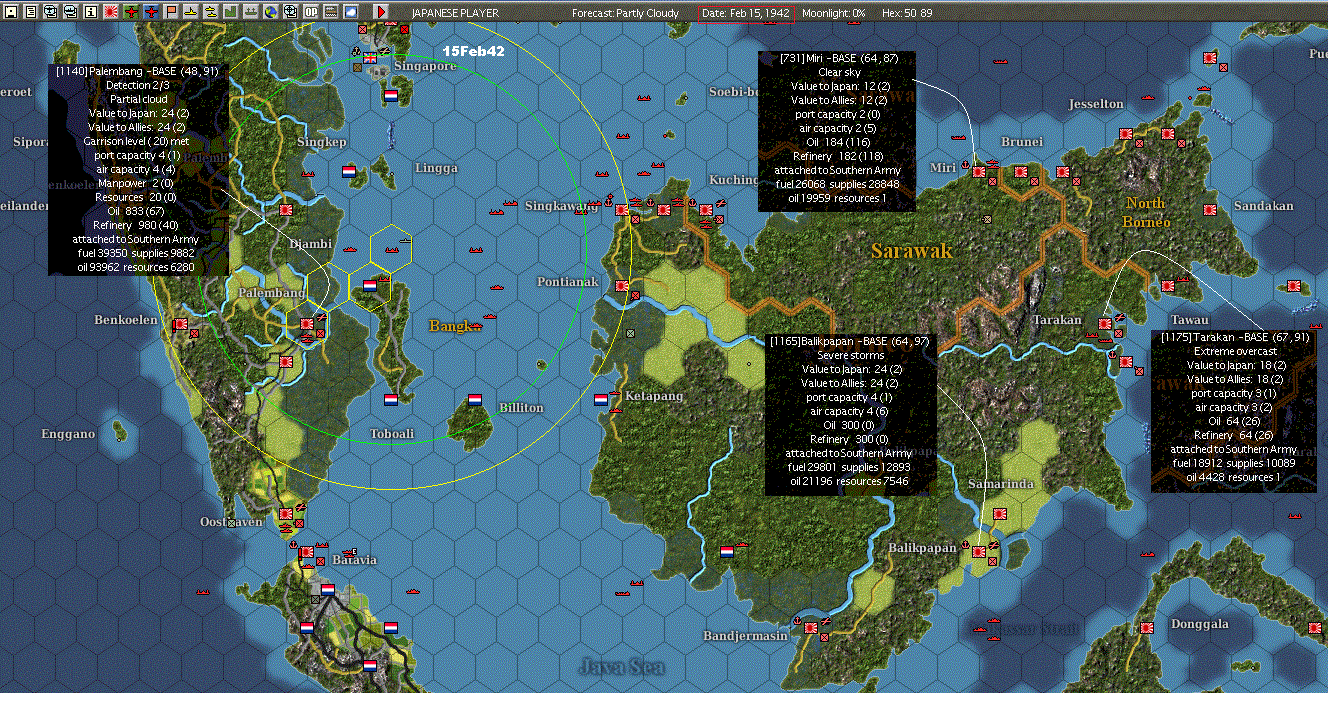Select the Dutch flag on Billiton island
This screenshot has width=1333, height=701.
click(x=475, y=400)
